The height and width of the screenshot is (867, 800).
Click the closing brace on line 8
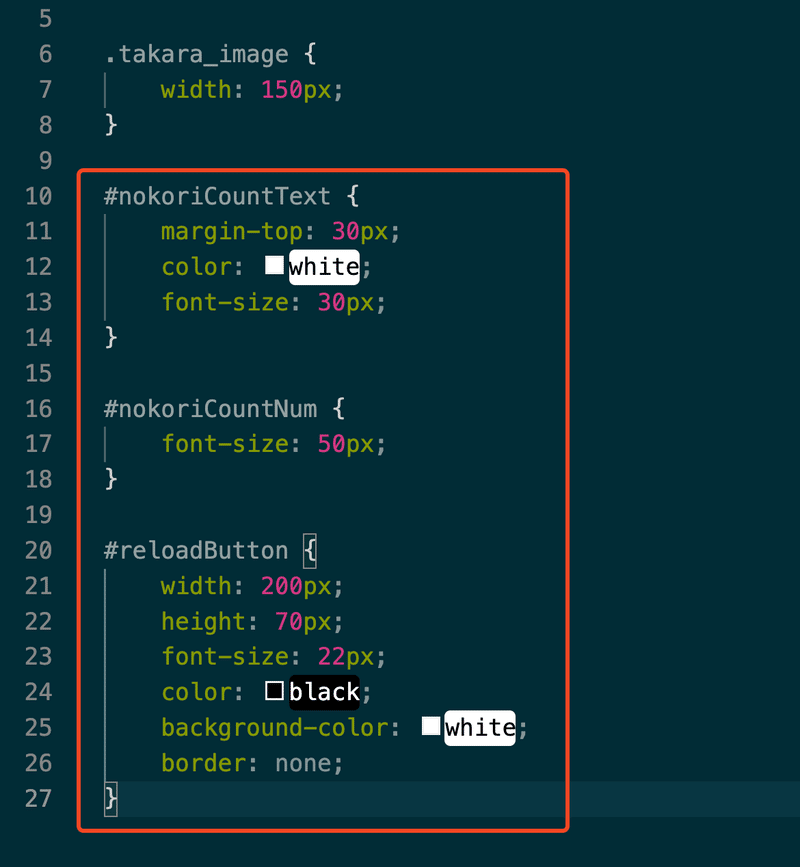tap(111, 125)
